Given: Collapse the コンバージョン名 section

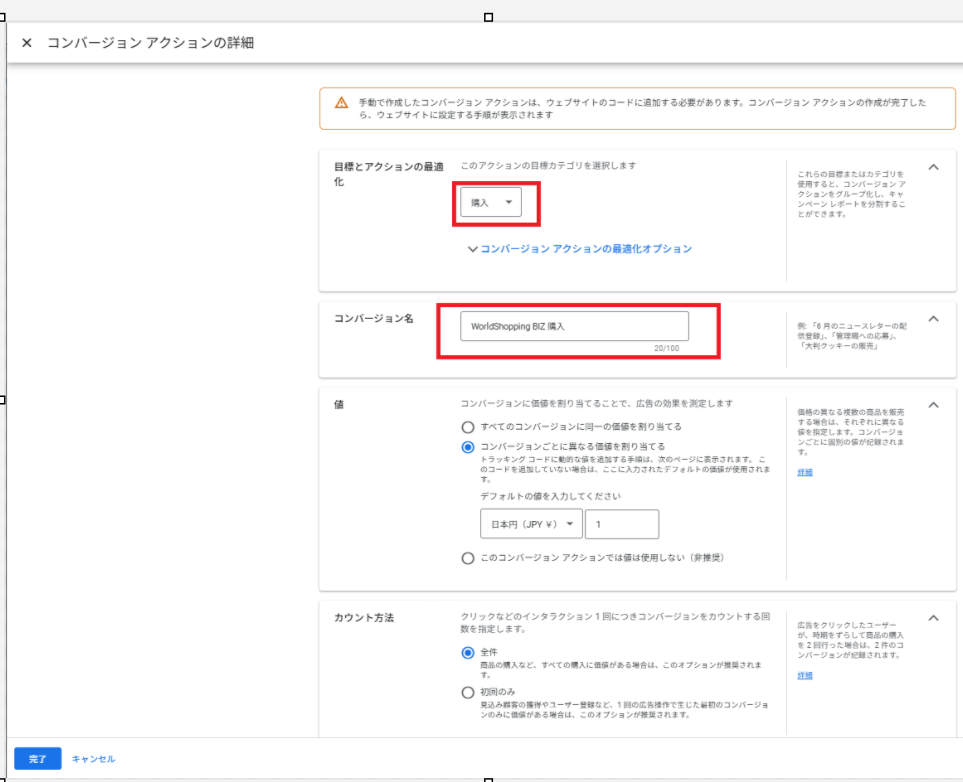Looking at the screenshot, I should pos(934,319).
